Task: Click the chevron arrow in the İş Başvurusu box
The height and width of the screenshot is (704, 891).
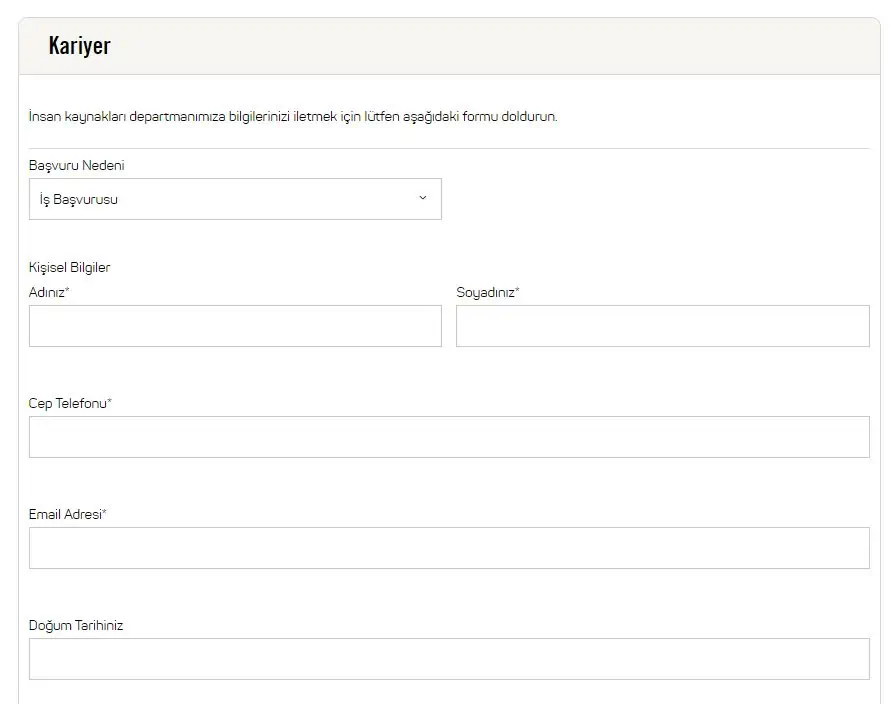Action: click(x=422, y=198)
